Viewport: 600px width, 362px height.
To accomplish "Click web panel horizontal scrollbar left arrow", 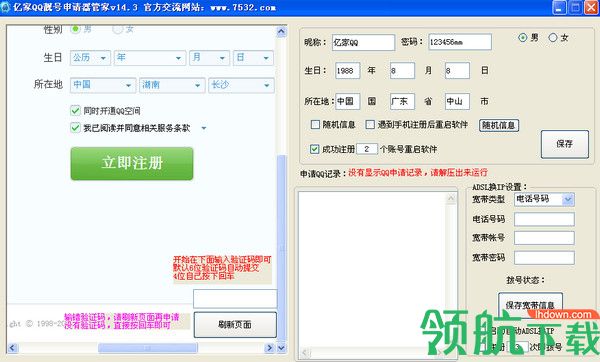I will [x=12, y=347].
